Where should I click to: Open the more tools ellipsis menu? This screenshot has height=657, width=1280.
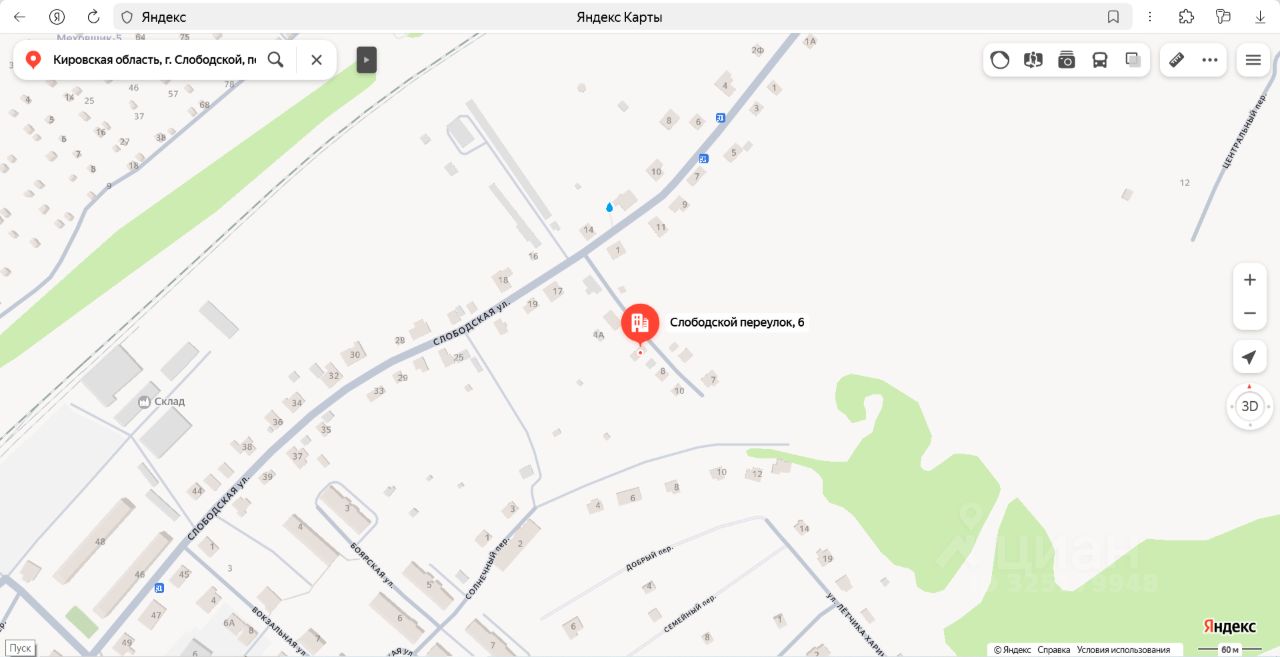(1210, 60)
